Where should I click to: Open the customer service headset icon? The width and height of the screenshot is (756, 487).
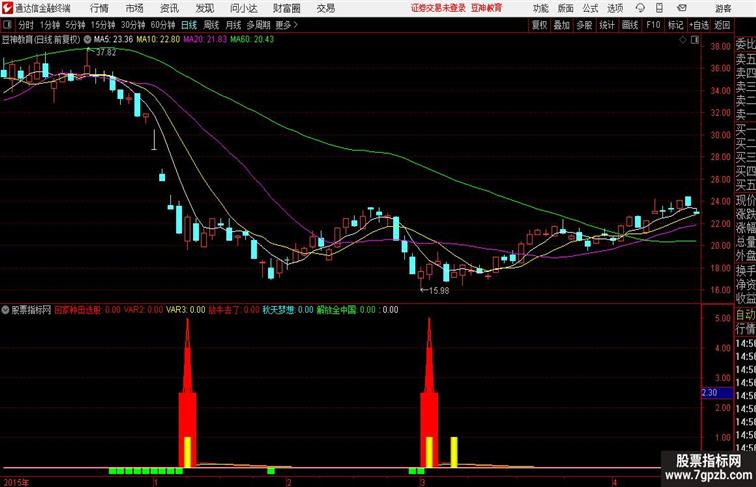640,8
